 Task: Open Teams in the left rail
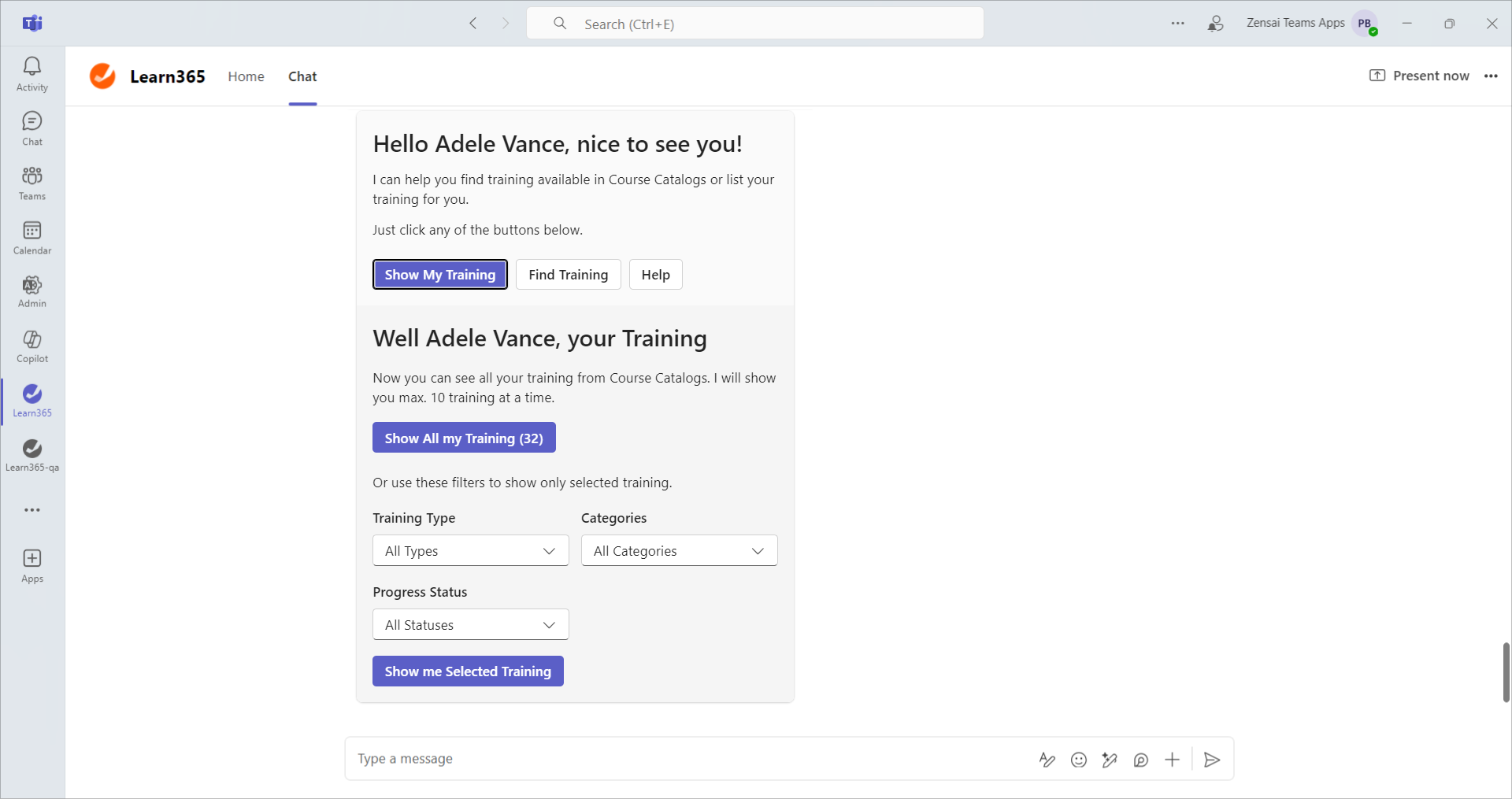(31, 183)
